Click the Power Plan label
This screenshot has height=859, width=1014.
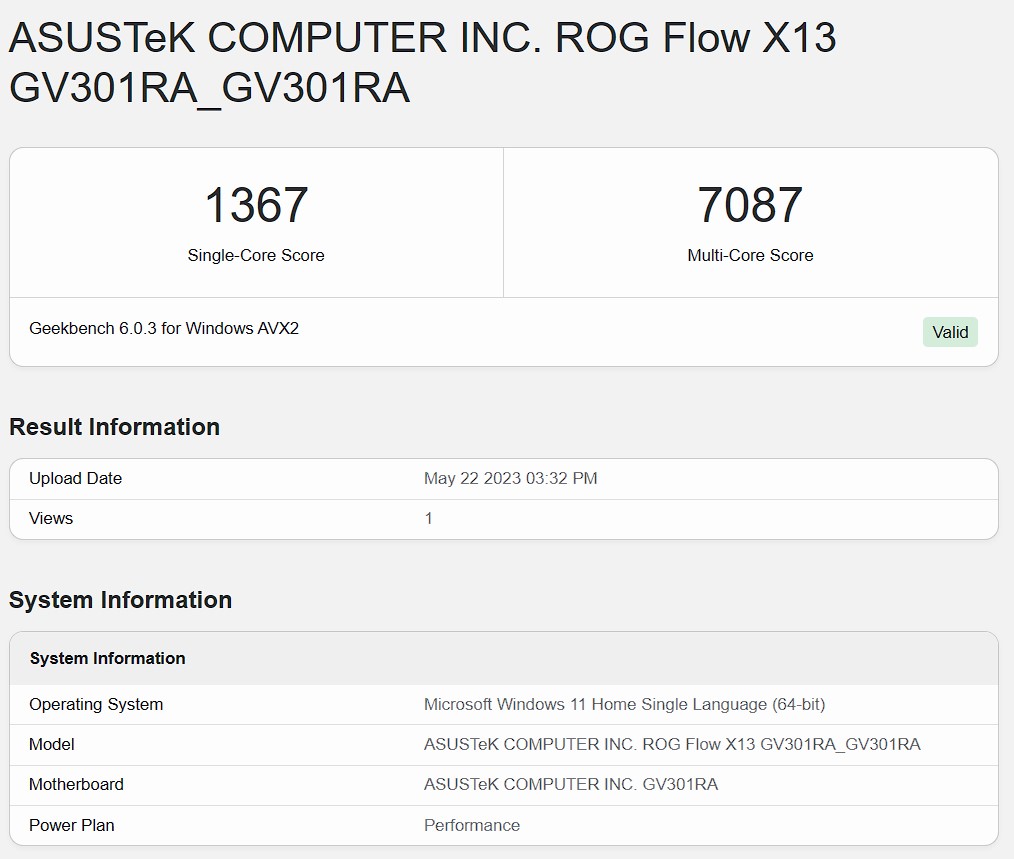coord(72,825)
